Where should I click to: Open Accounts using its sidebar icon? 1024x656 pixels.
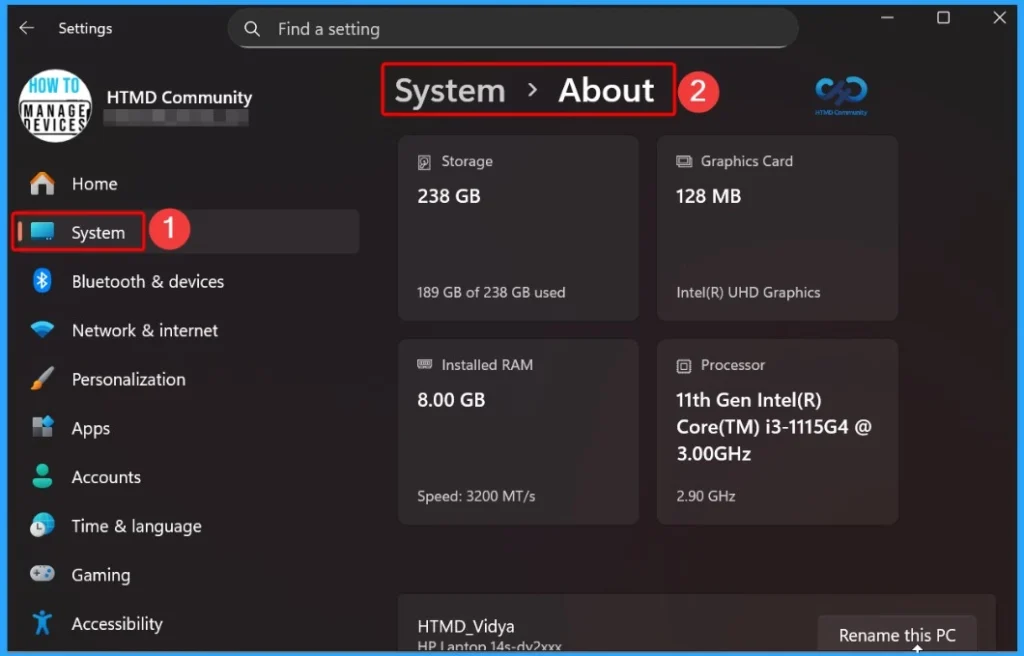[40, 477]
